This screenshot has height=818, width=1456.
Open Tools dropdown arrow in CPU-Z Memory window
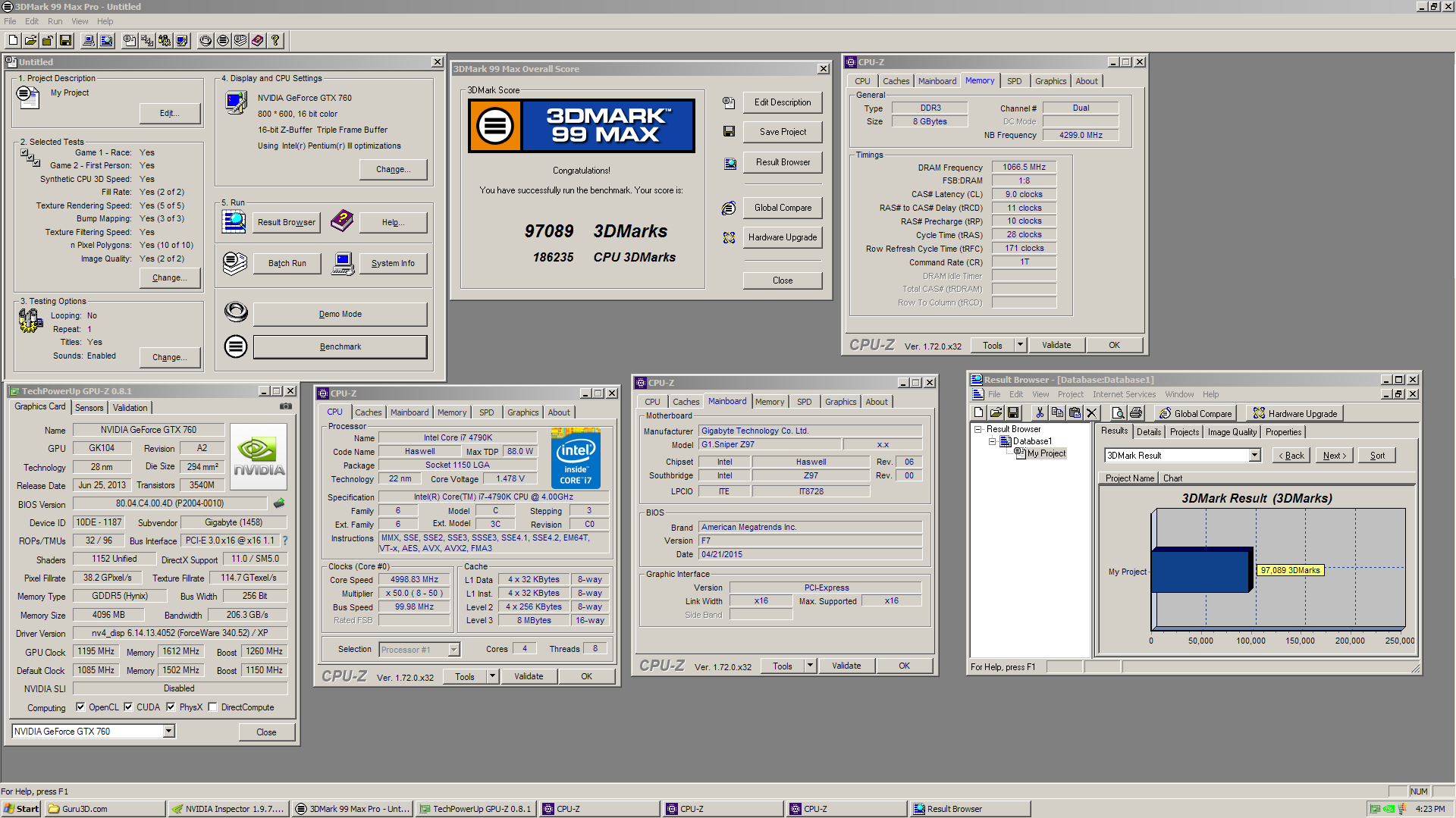[1020, 345]
